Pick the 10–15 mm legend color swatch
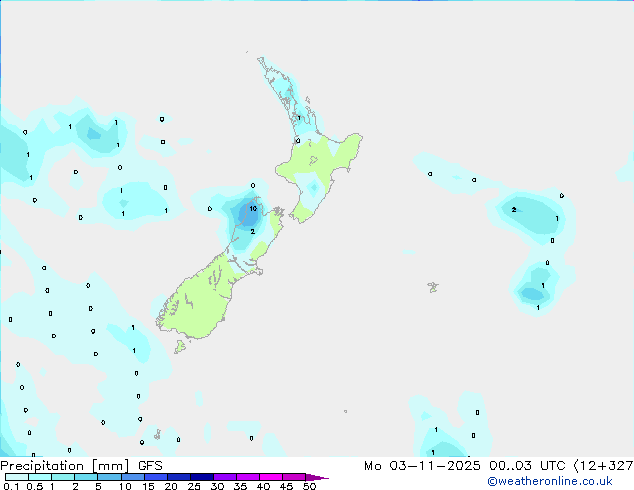Screen dimensions: 634x490 [x=132, y=477]
